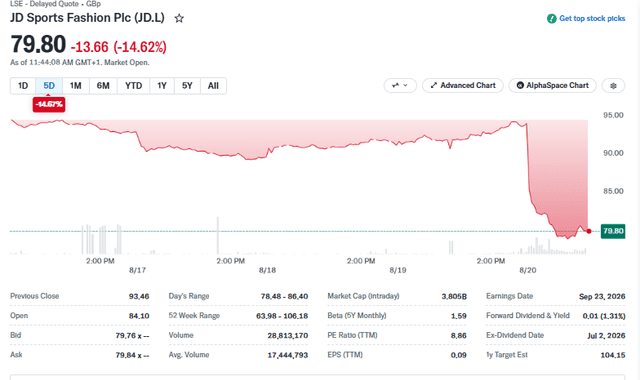640x380 pixels.
Task: Click Avg. Volume value 17,444,793
Action: 288,355
